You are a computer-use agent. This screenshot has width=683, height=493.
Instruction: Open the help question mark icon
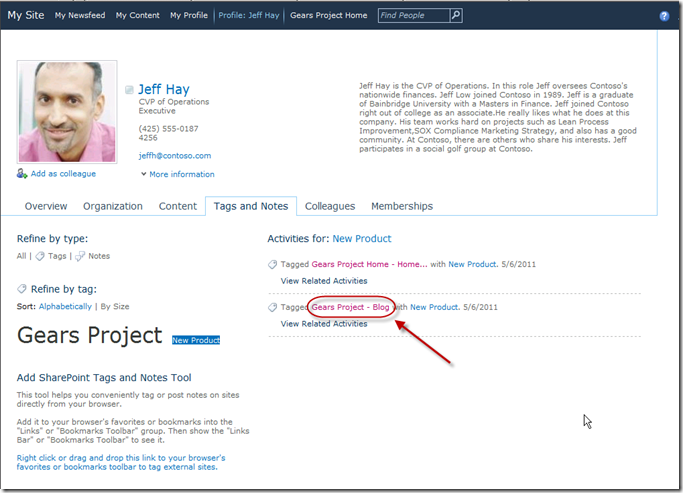click(x=664, y=16)
